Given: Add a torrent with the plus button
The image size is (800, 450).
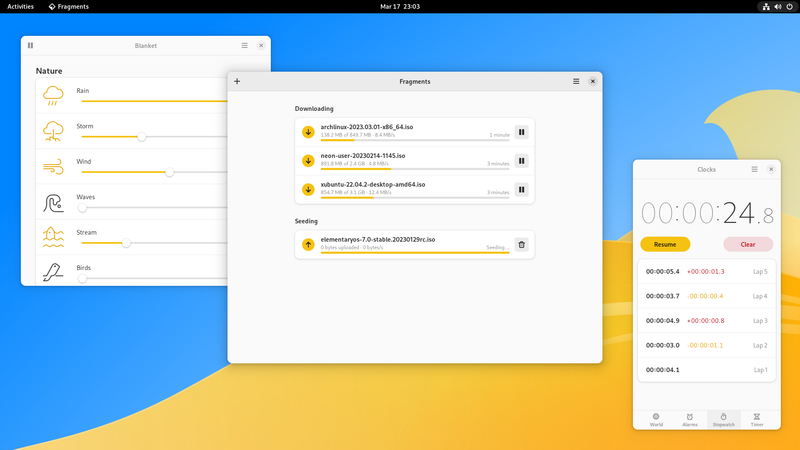Looking at the screenshot, I should [x=237, y=81].
